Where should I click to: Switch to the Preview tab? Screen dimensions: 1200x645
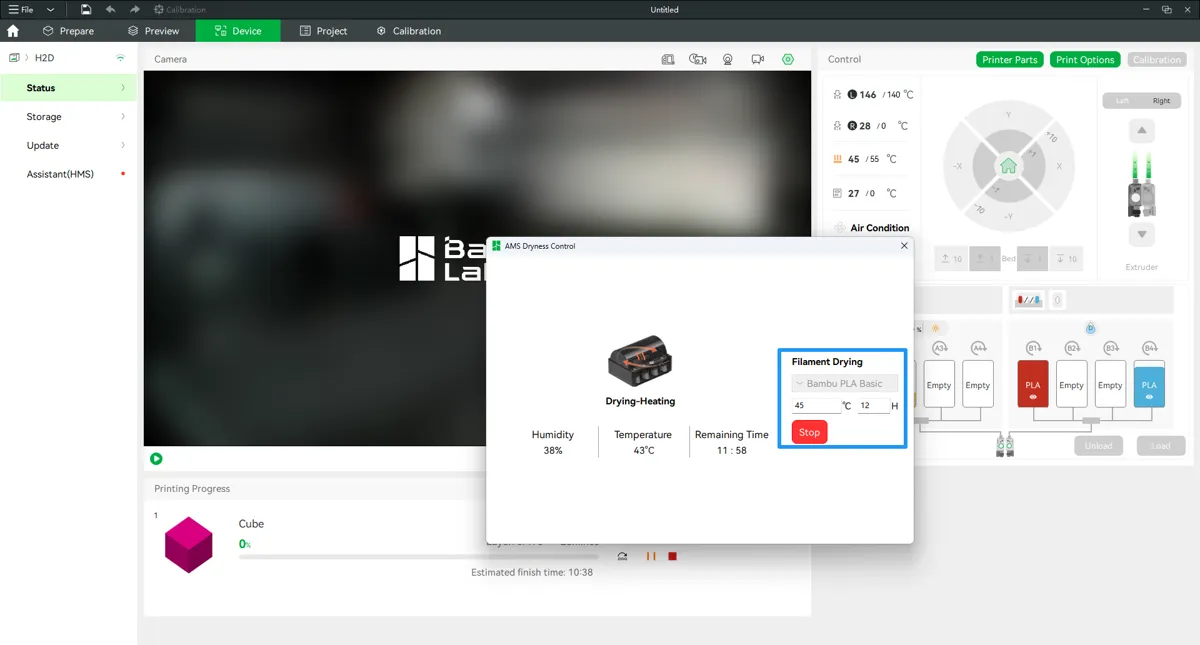click(x=154, y=31)
